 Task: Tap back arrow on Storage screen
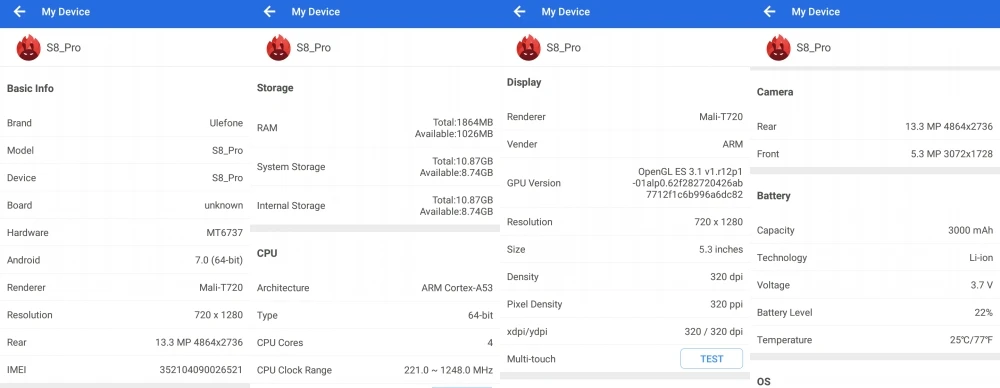coord(269,11)
